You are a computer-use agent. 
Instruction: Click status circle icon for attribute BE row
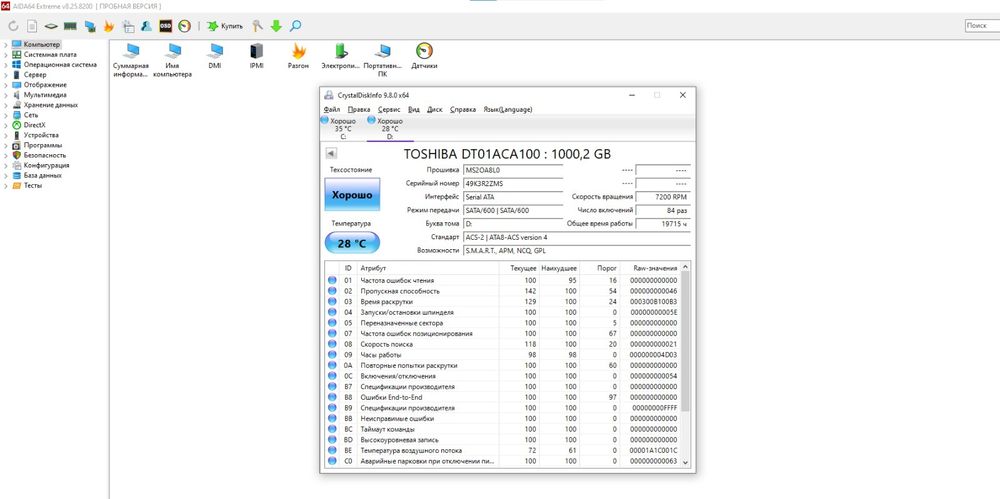[332, 451]
